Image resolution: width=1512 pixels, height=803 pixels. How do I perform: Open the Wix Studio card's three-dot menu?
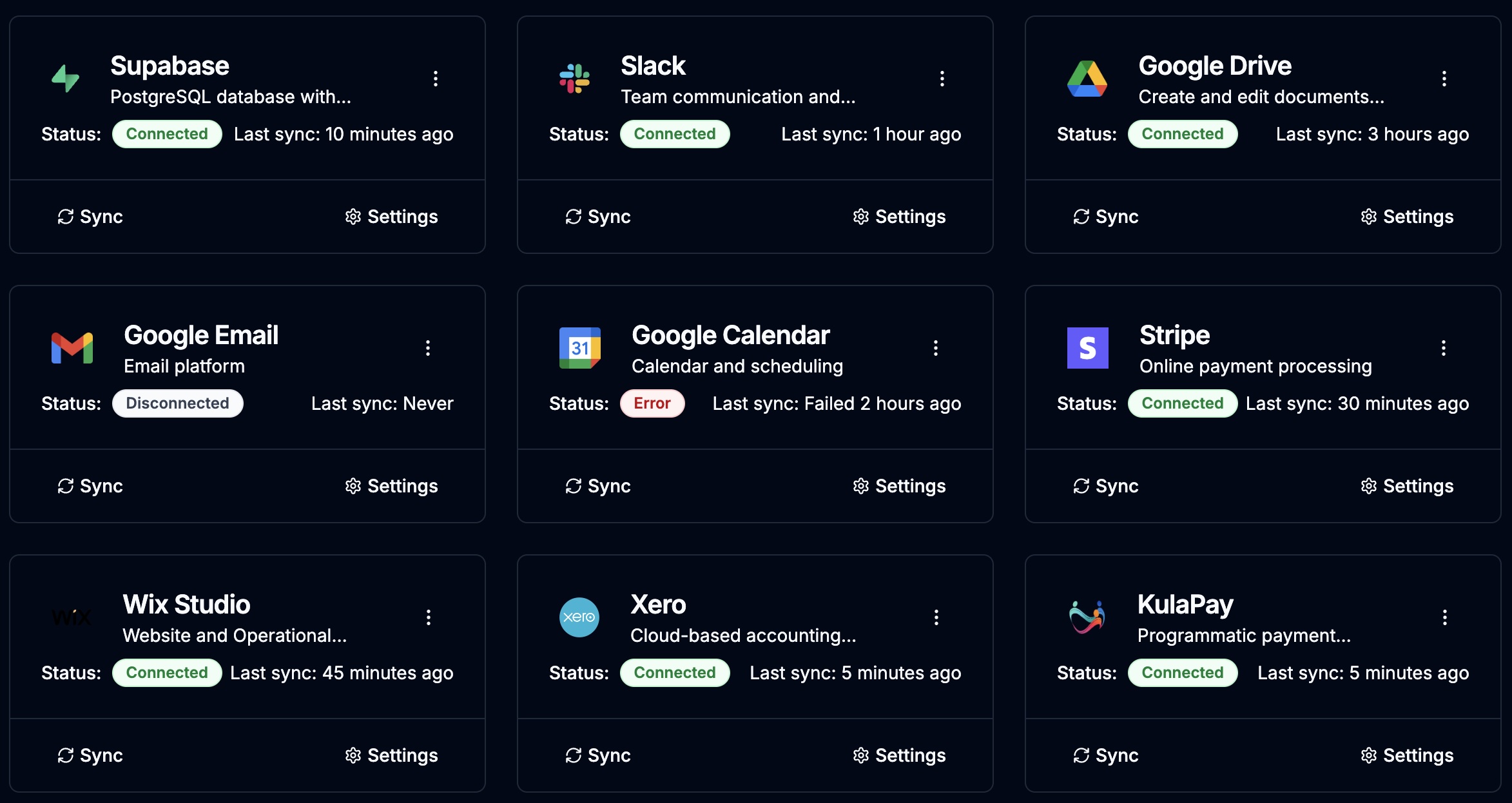point(429,617)
